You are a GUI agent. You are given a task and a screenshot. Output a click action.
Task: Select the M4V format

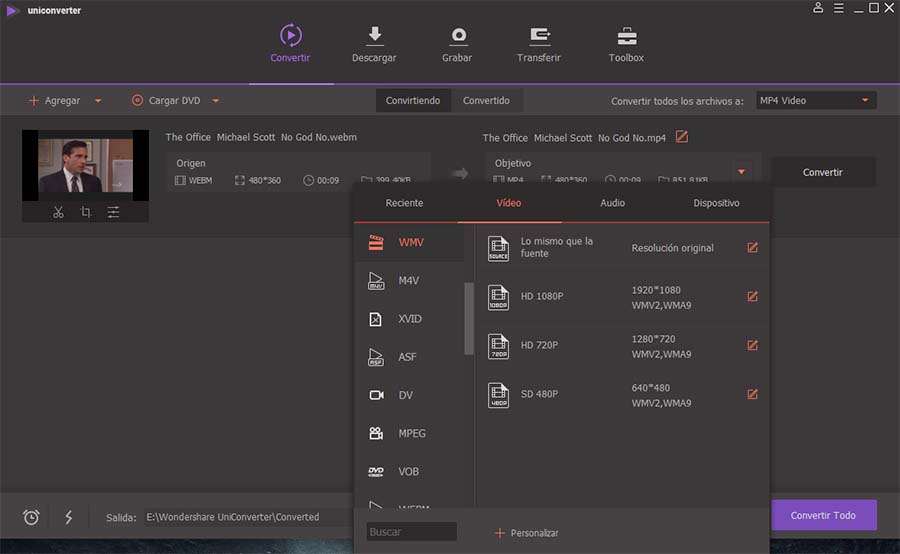[x=410, y=280]
